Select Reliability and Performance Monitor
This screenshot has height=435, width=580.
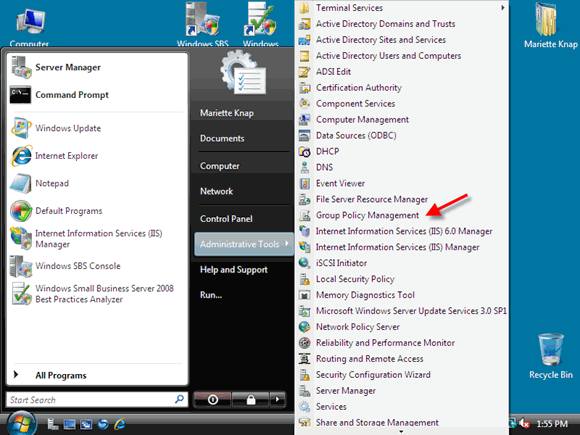coord(385,343)
